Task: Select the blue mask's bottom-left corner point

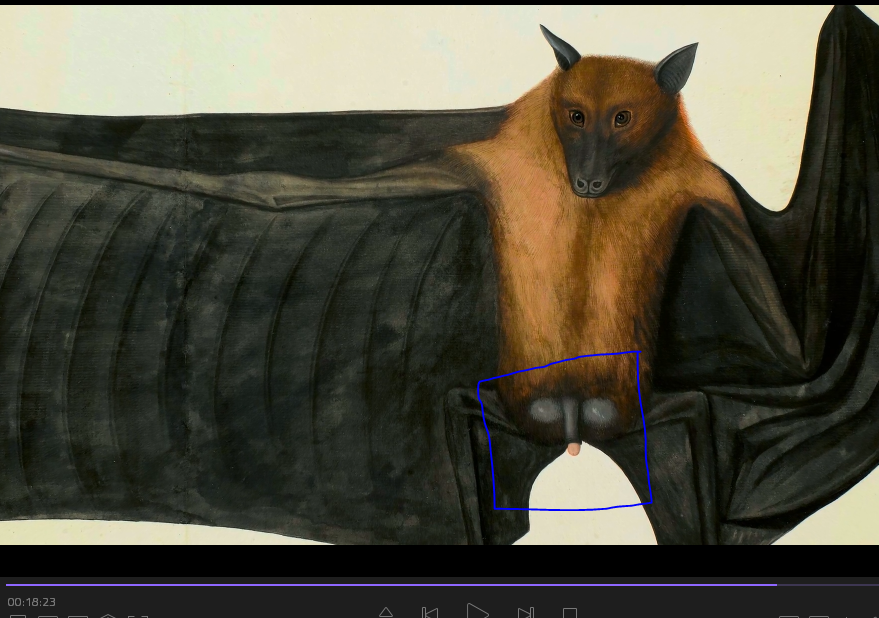Action: click(495, 508)
